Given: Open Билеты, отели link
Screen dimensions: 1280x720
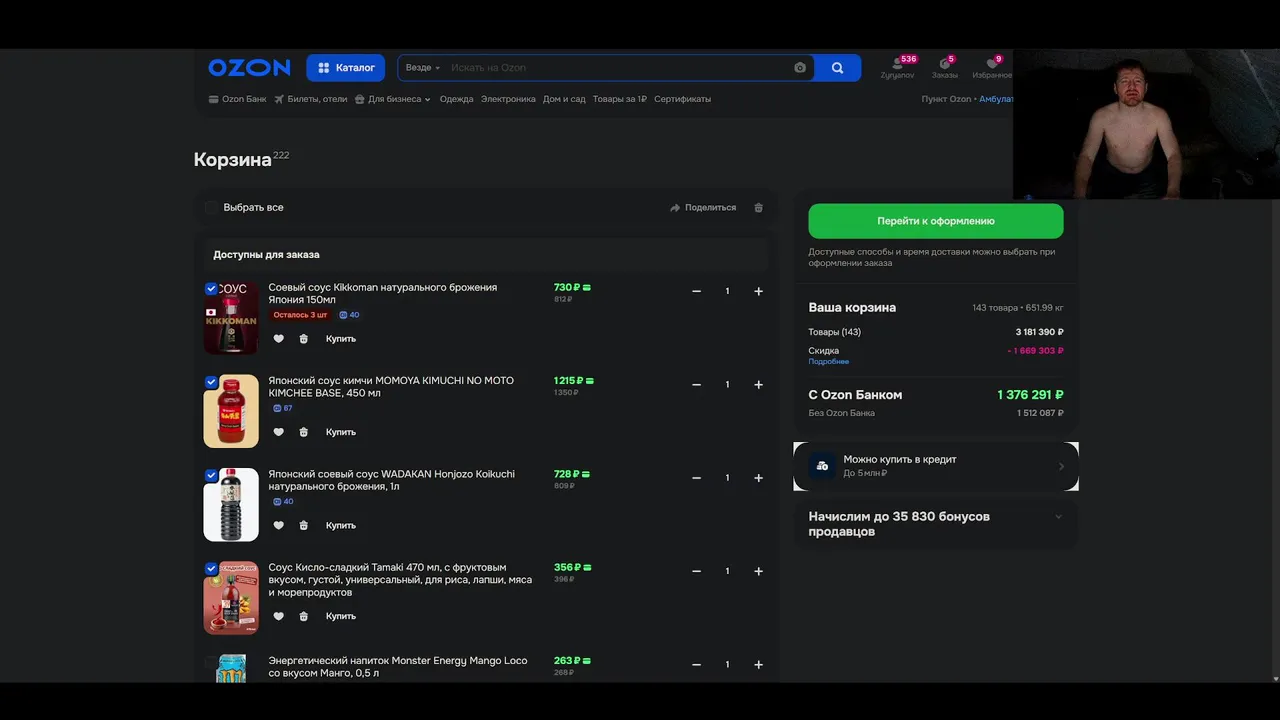Looking at the screenshot, I should pos(311,99).
